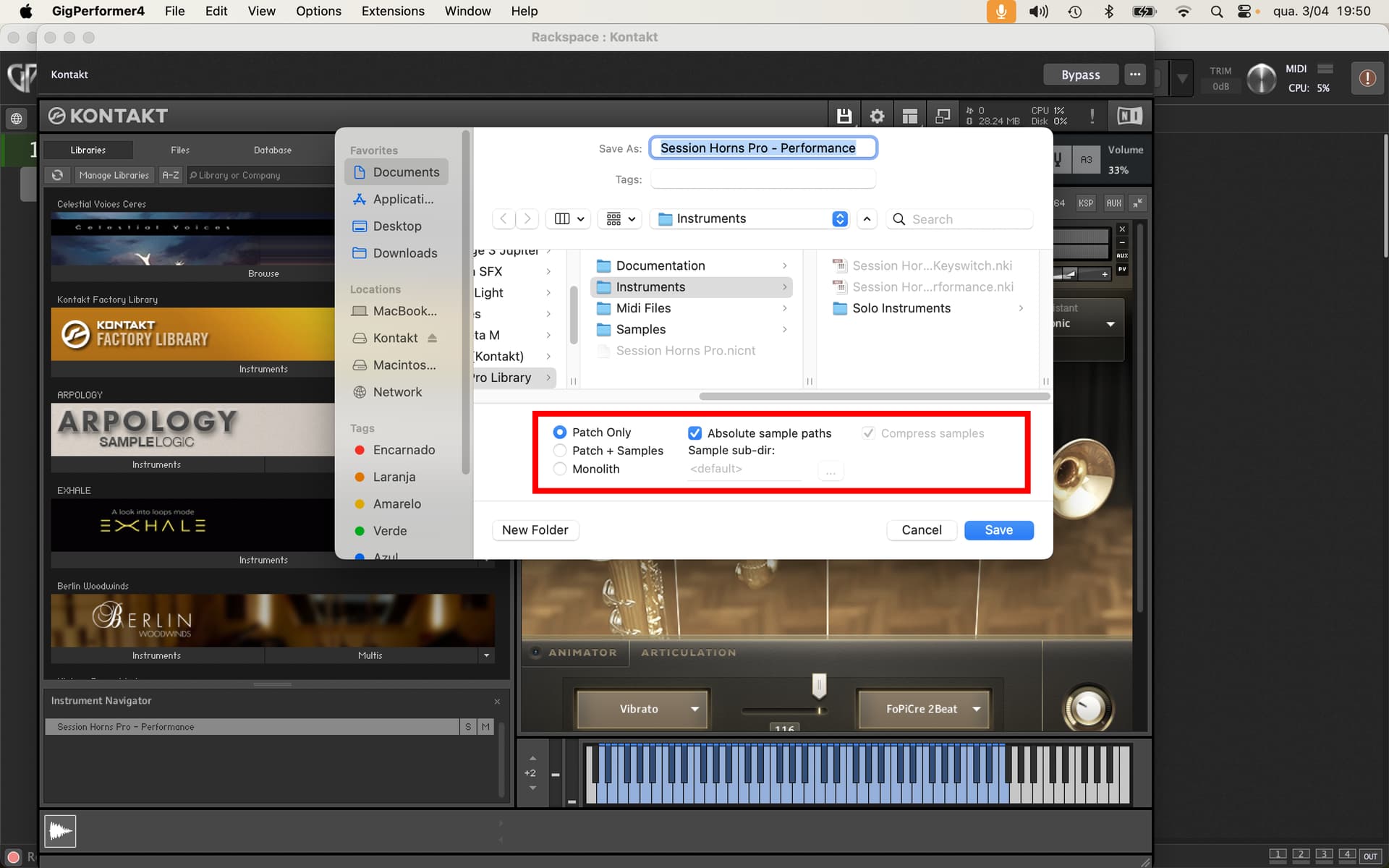Click the Animator power icon
This screenshot has height=868, width=1389.
(535, 652)
